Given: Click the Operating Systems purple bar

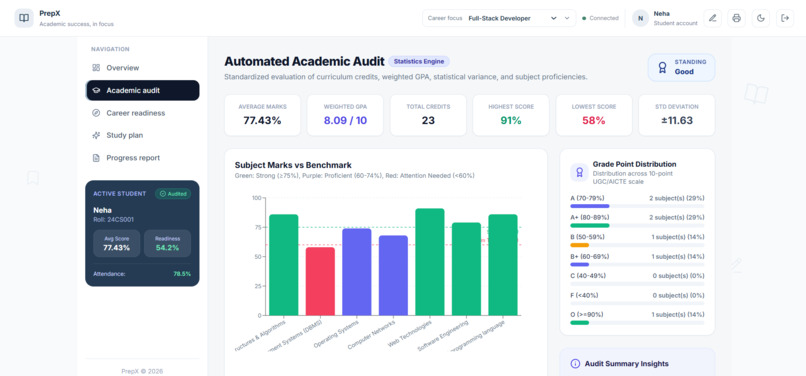Looking at the screenshot, I should pyautogui.click(x=357, y=272).
